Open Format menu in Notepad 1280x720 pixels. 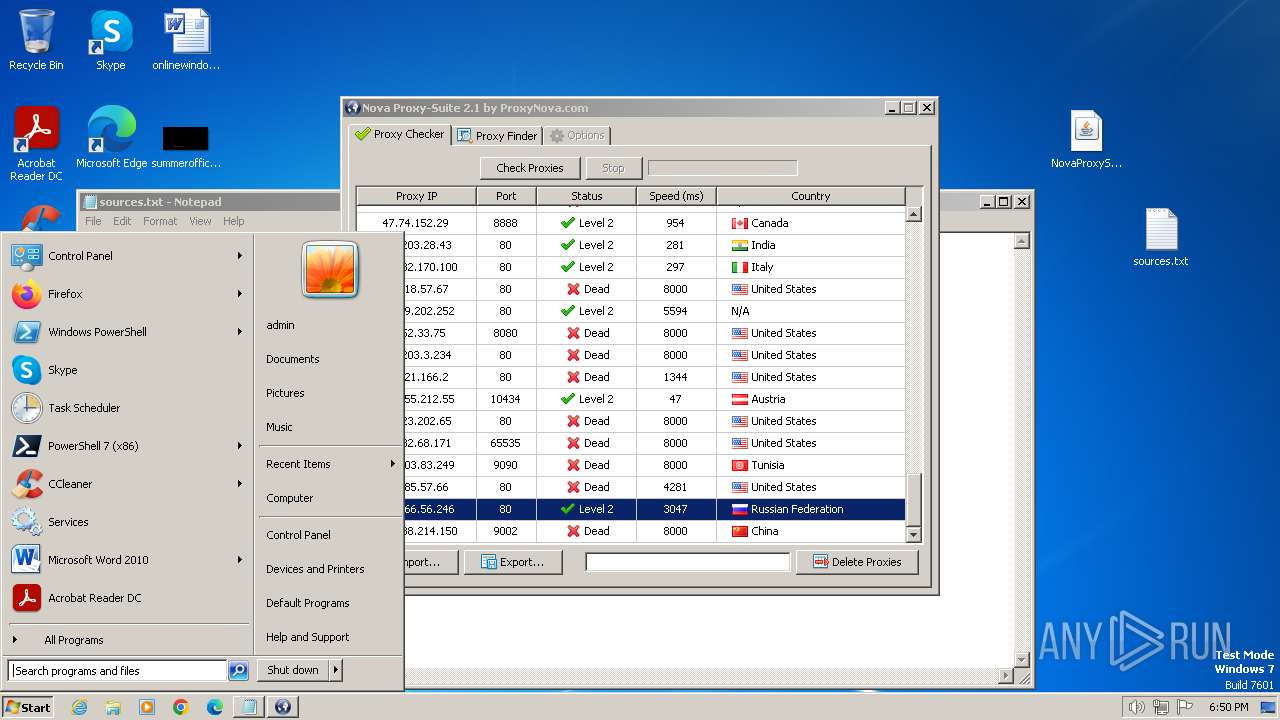tap(160, 221)
